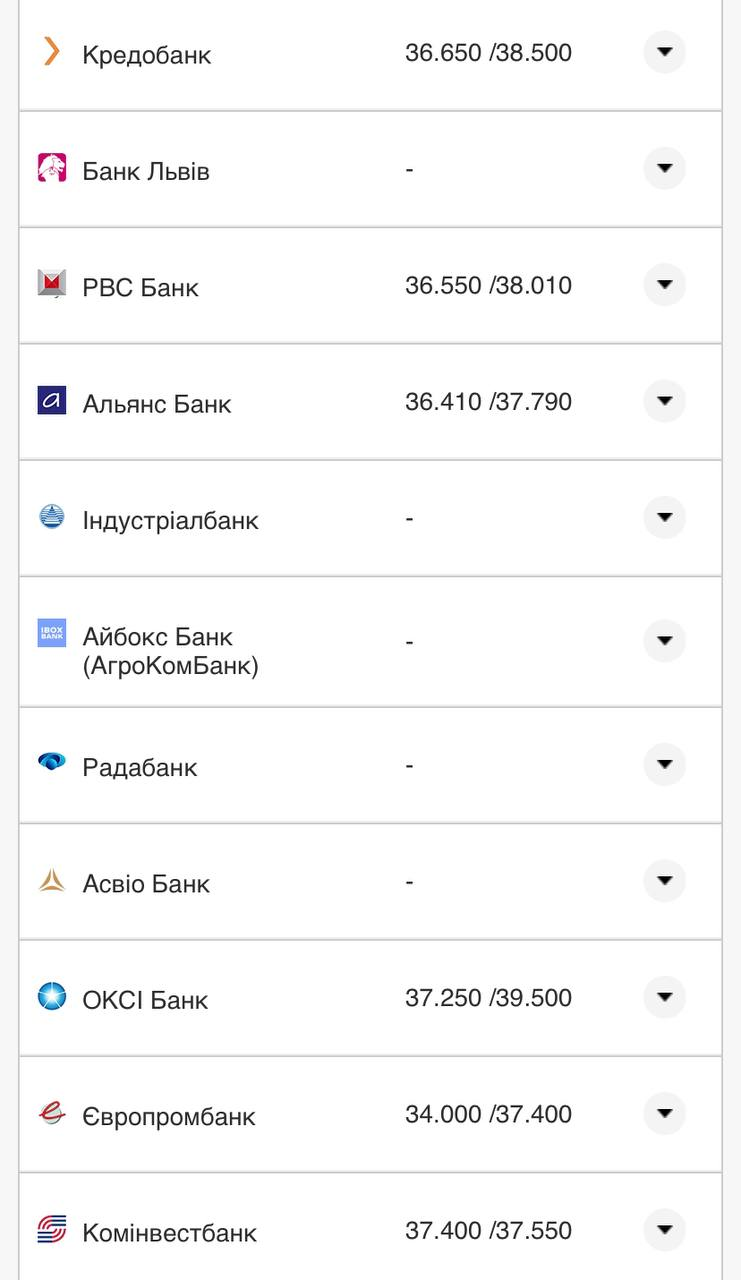Click the РВС Банк logo icon
This screenshot has width=741, height=1280.
coord(52,284)
